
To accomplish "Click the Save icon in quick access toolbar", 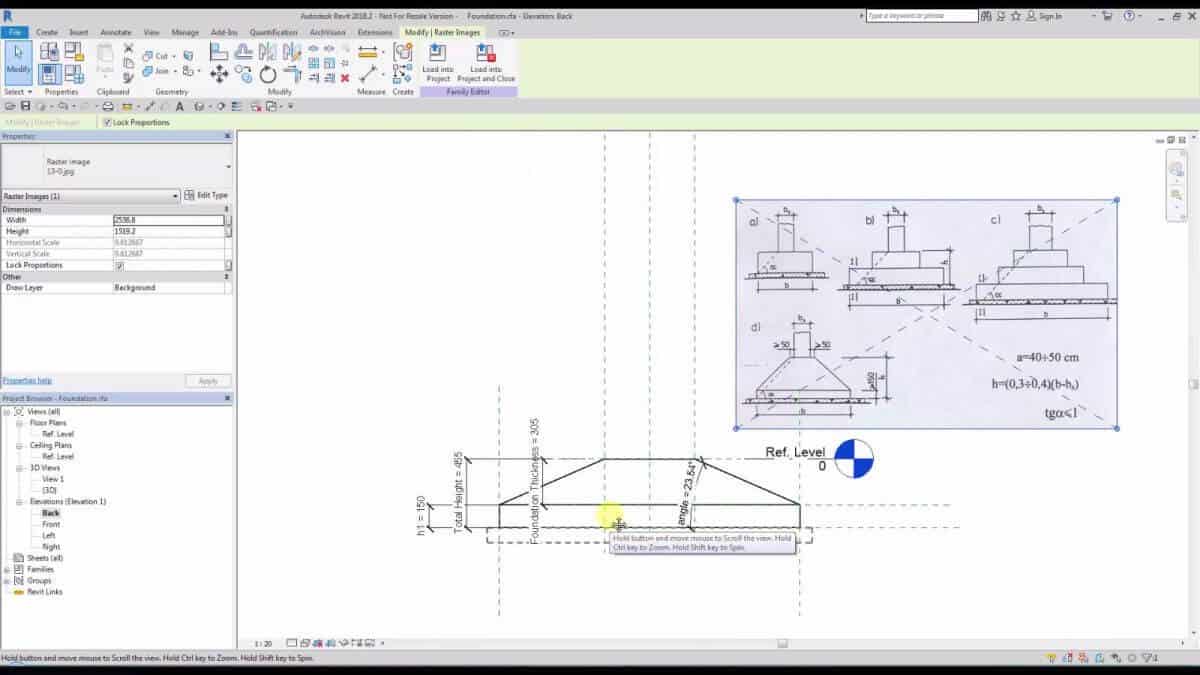I will (26, 106).
